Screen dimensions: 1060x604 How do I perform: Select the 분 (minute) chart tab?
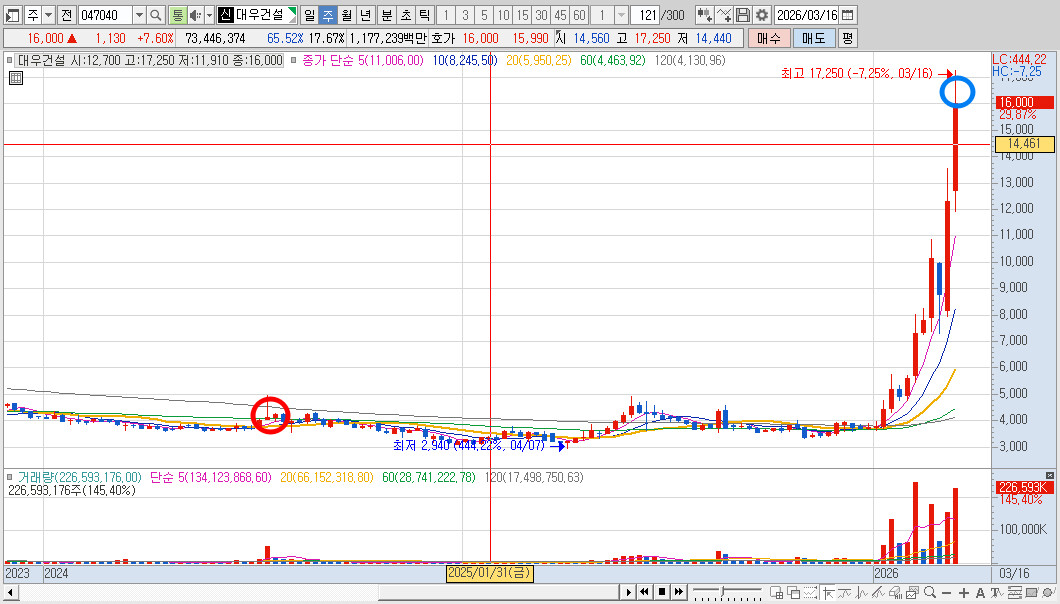(x=386, y=15)
